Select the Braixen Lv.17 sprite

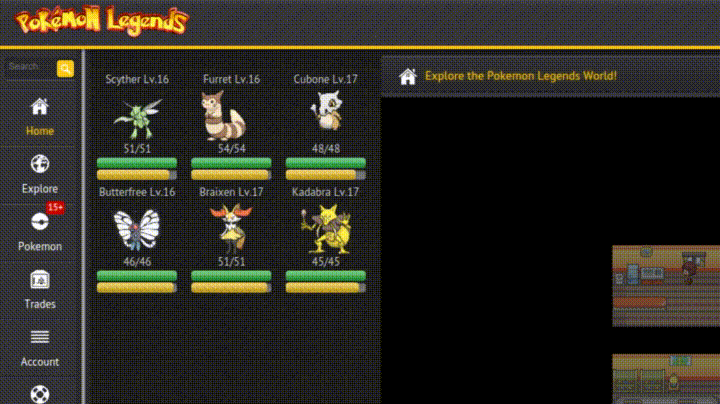[231, 228]
